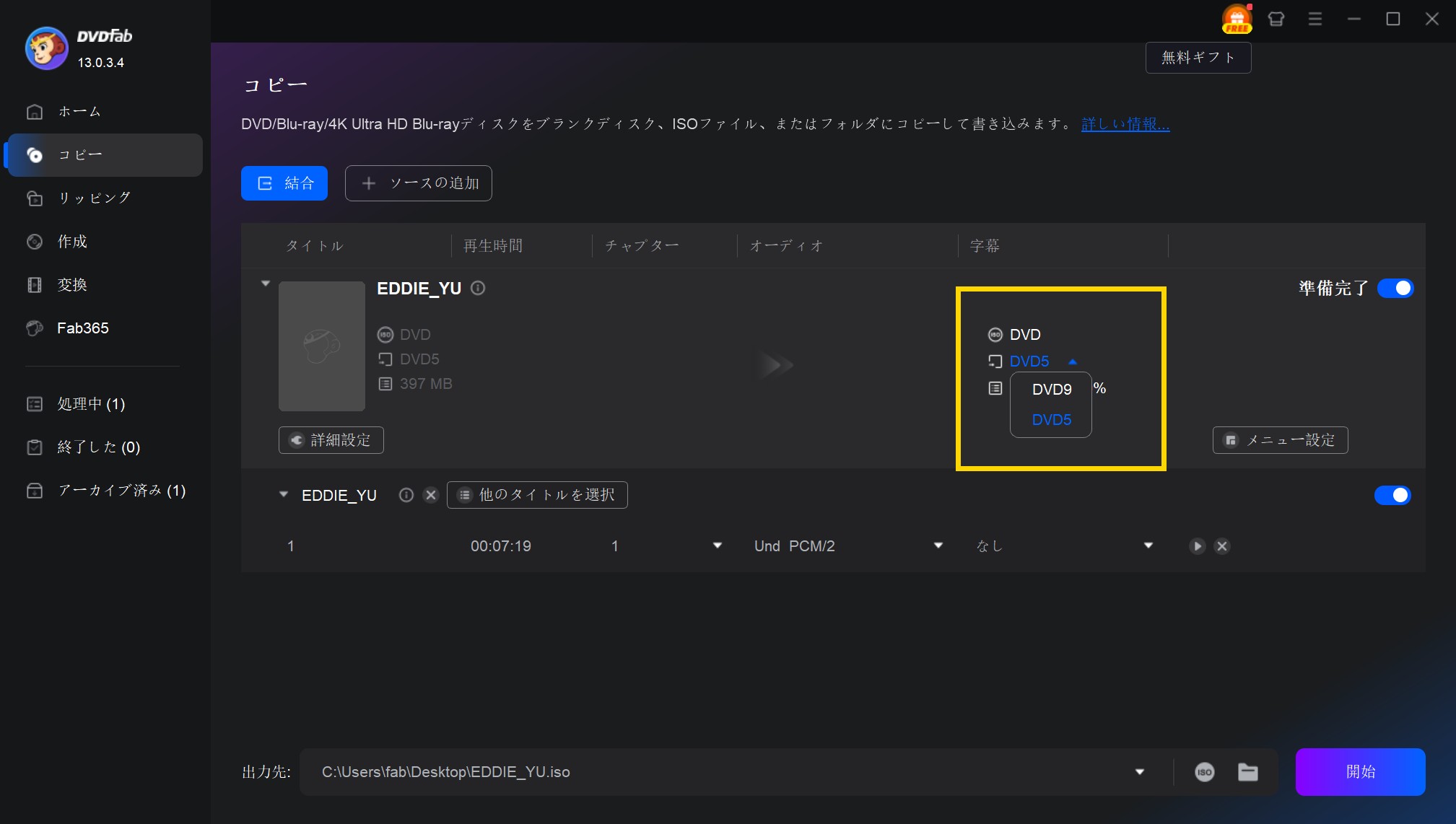
Task: Toggle the 準備完了 source switch
Action: click(x=1395, y=289)
